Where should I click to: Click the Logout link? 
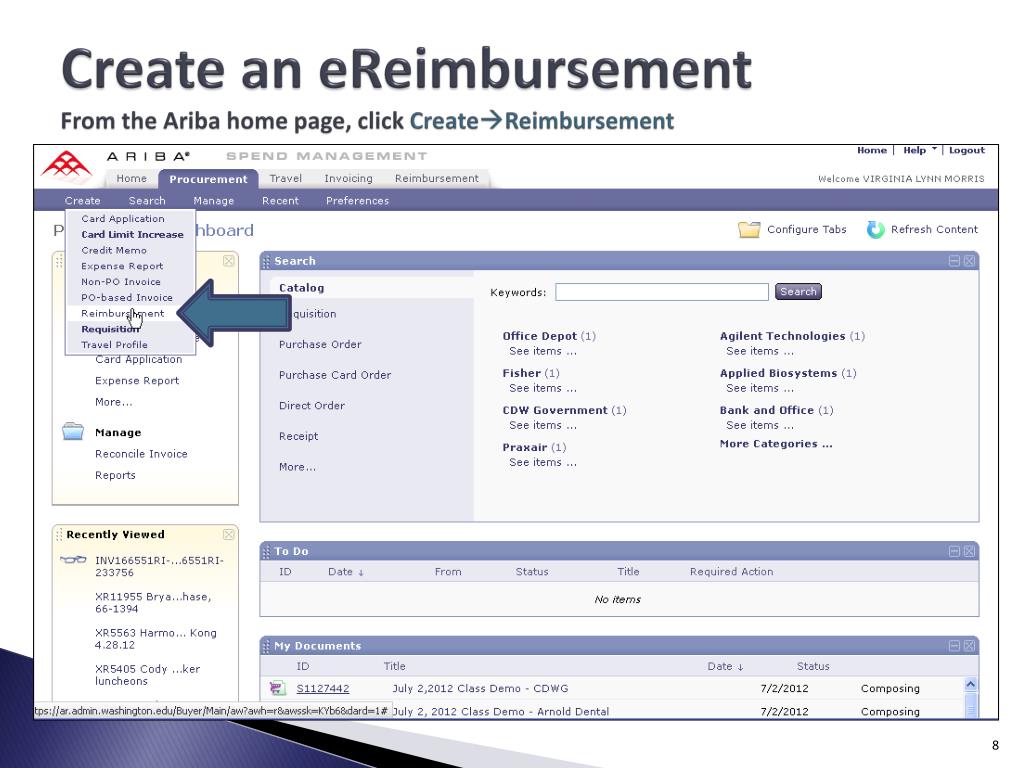tap(967, 150)
